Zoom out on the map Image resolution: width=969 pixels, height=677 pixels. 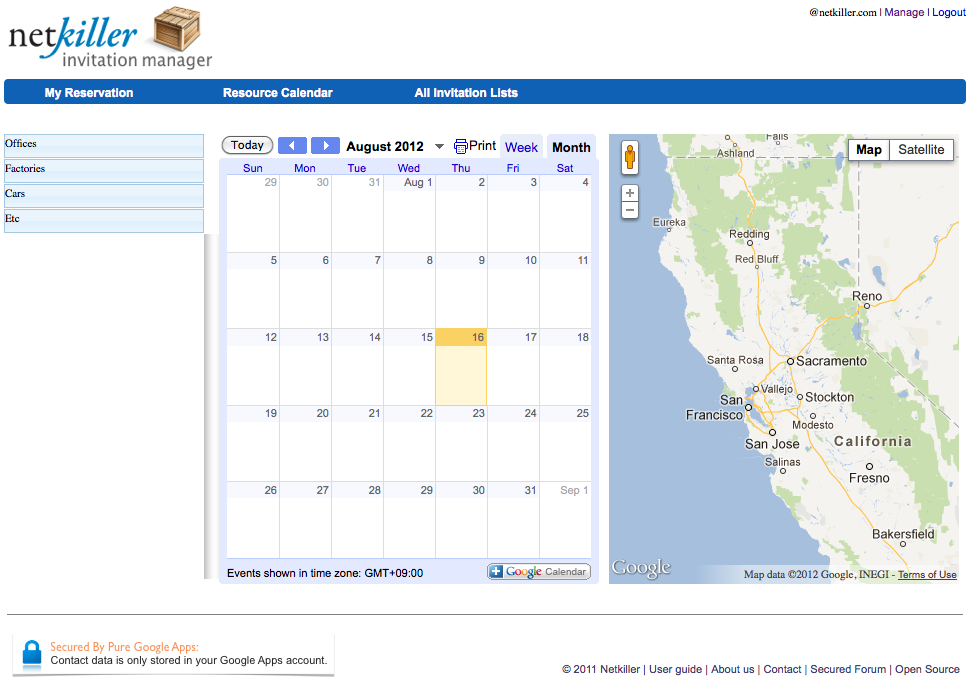(x=630, y=210)
